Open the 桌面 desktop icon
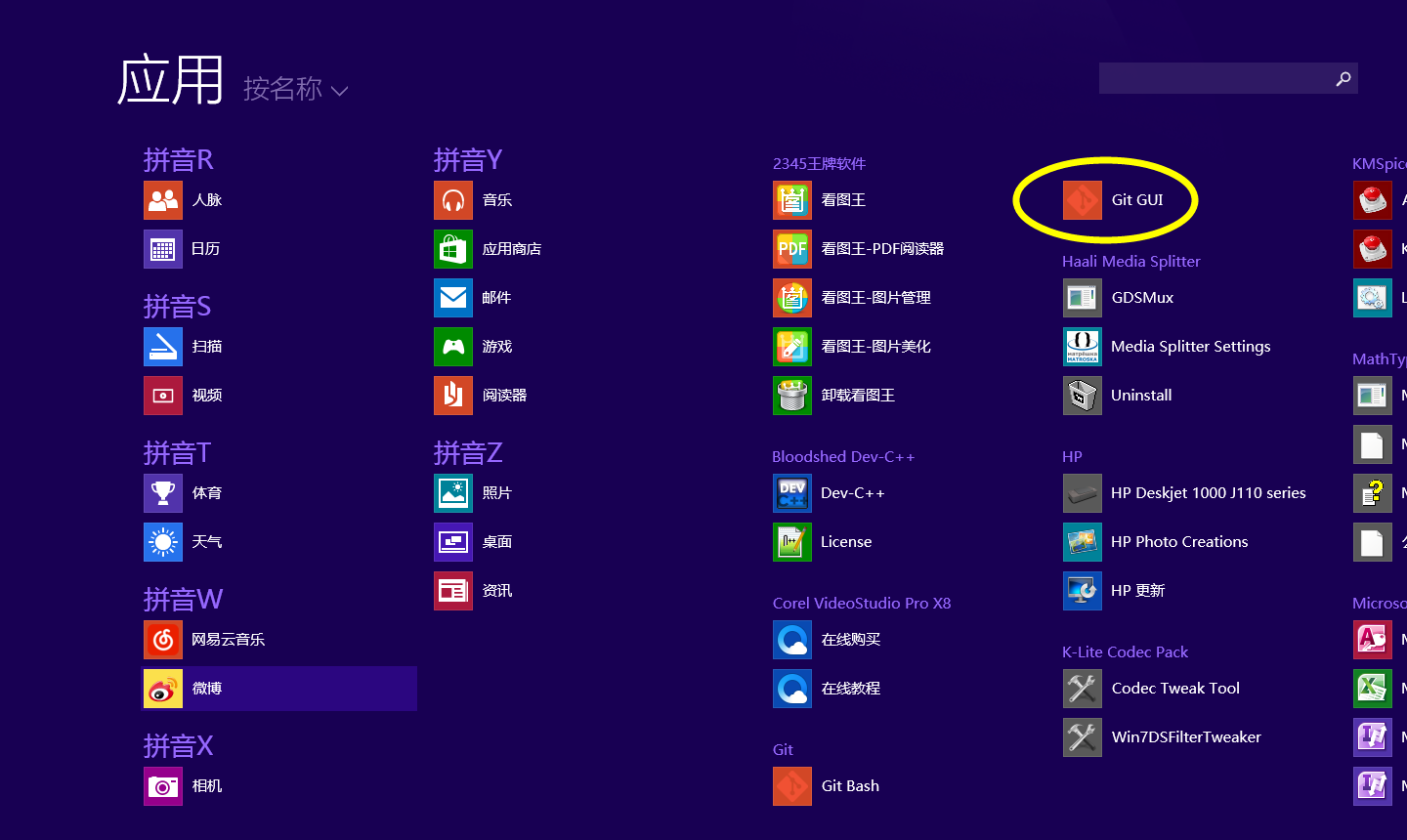This screenshot has width=1407, height=840. [x=453, y=542]
